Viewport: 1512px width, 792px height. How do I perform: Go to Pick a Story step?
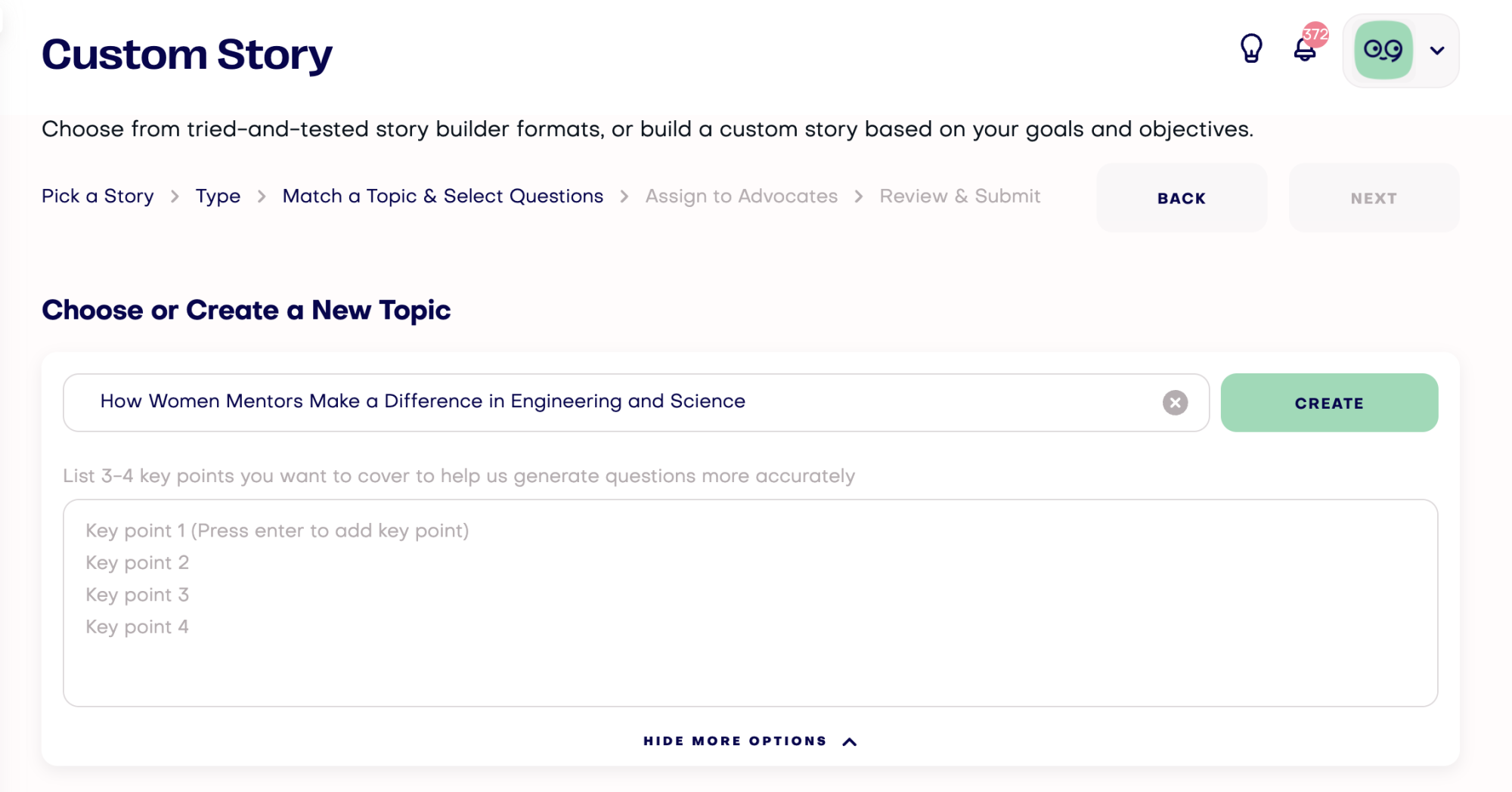(x=98, y=196)
